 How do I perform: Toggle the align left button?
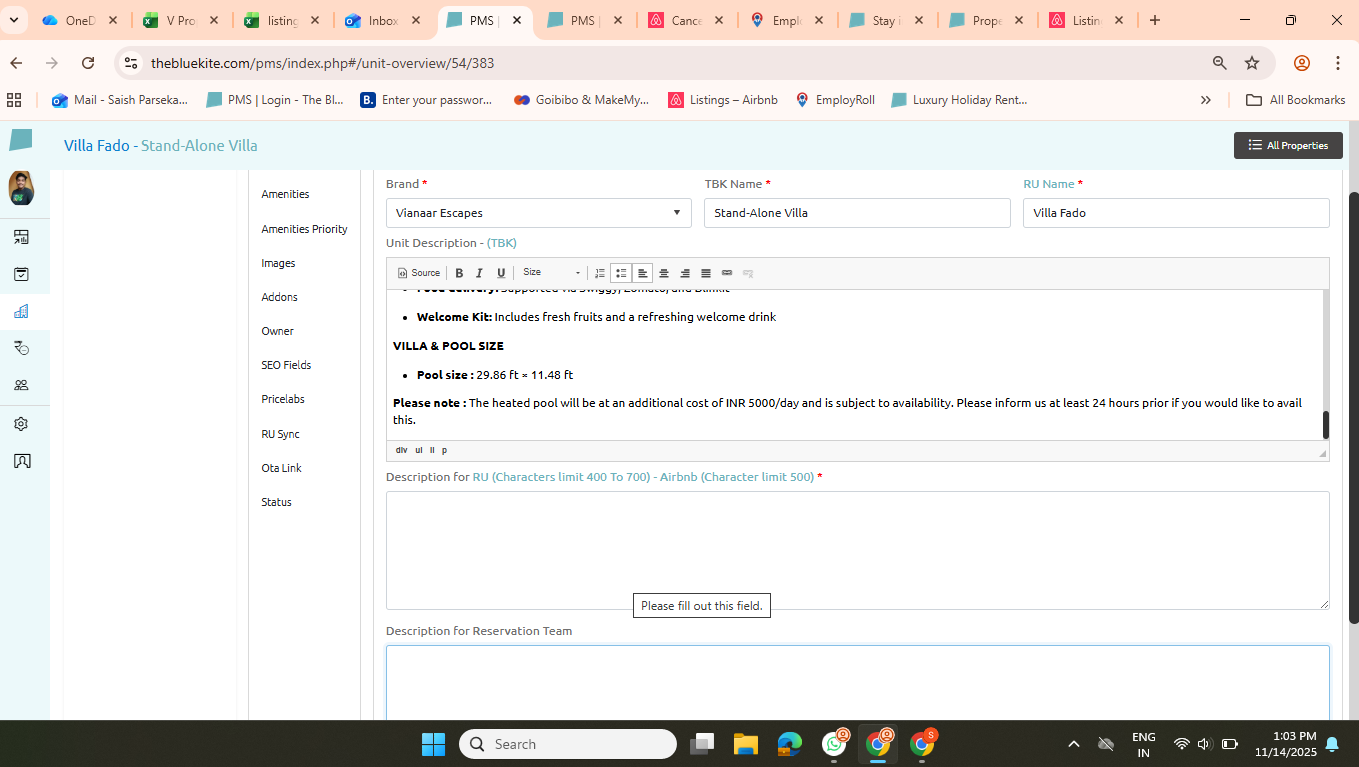(x=642, y=273)
